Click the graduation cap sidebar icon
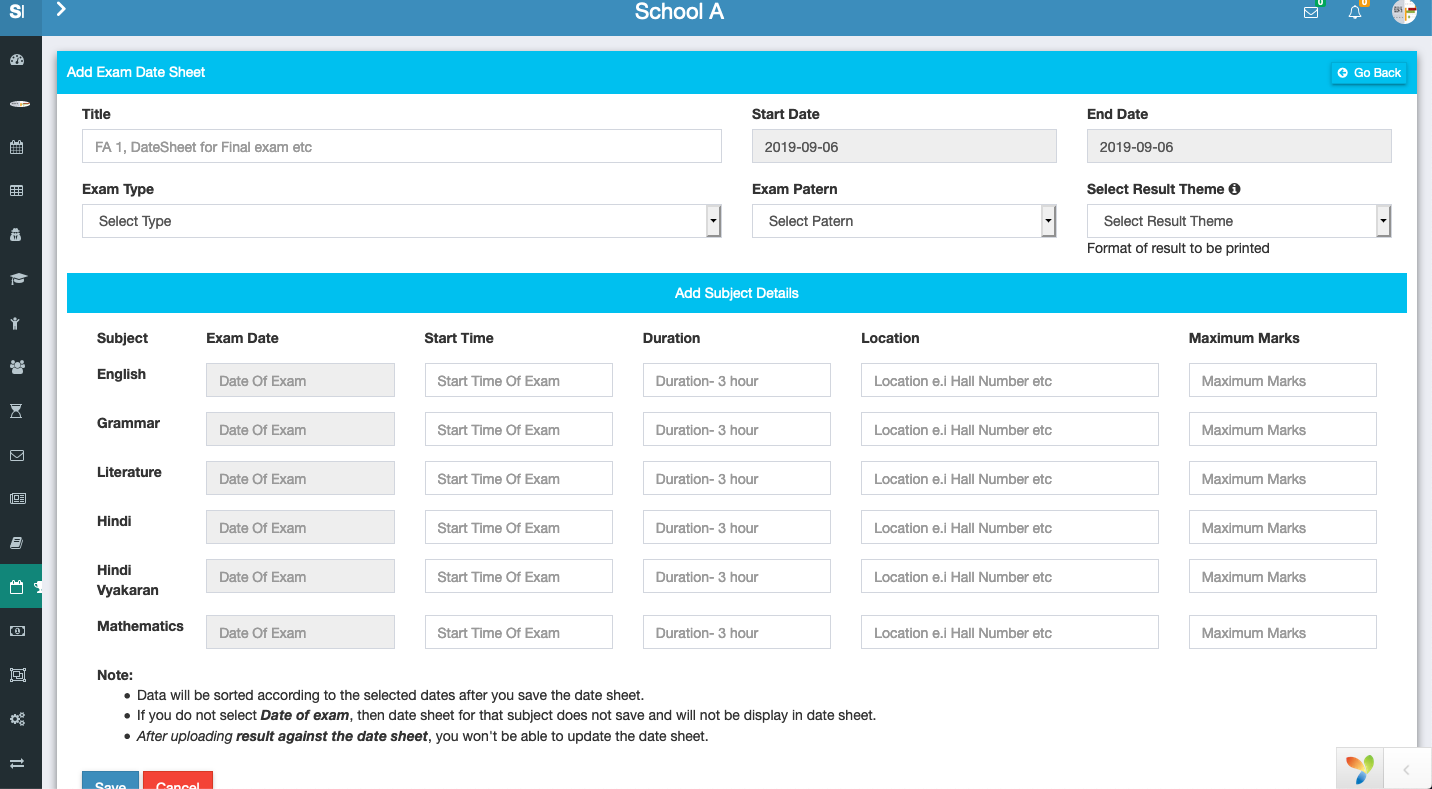Screen dimensions: 1432x789 pos(17,279)
